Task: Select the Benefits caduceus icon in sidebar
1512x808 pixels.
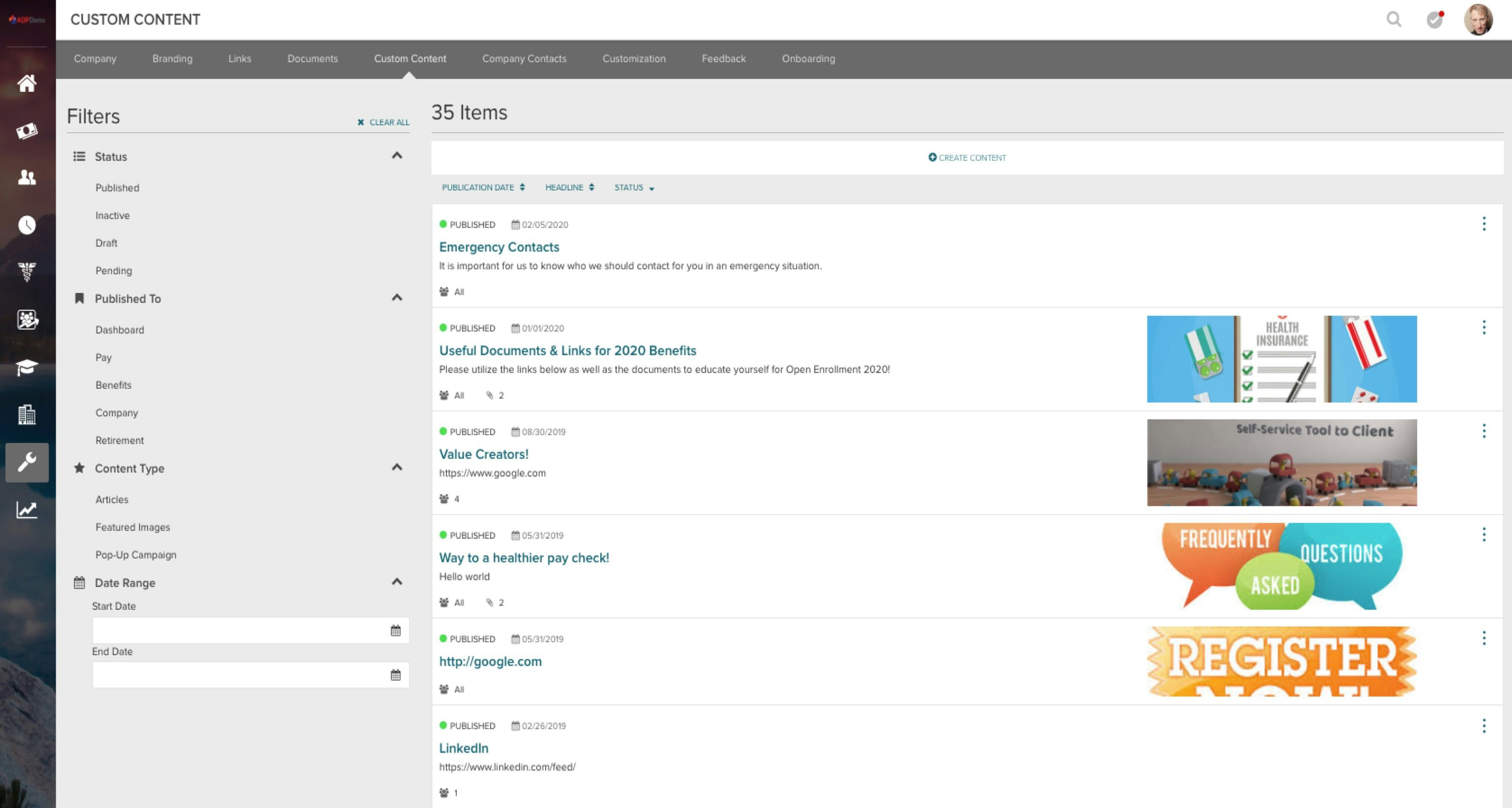Action: (x=26, y=272)
